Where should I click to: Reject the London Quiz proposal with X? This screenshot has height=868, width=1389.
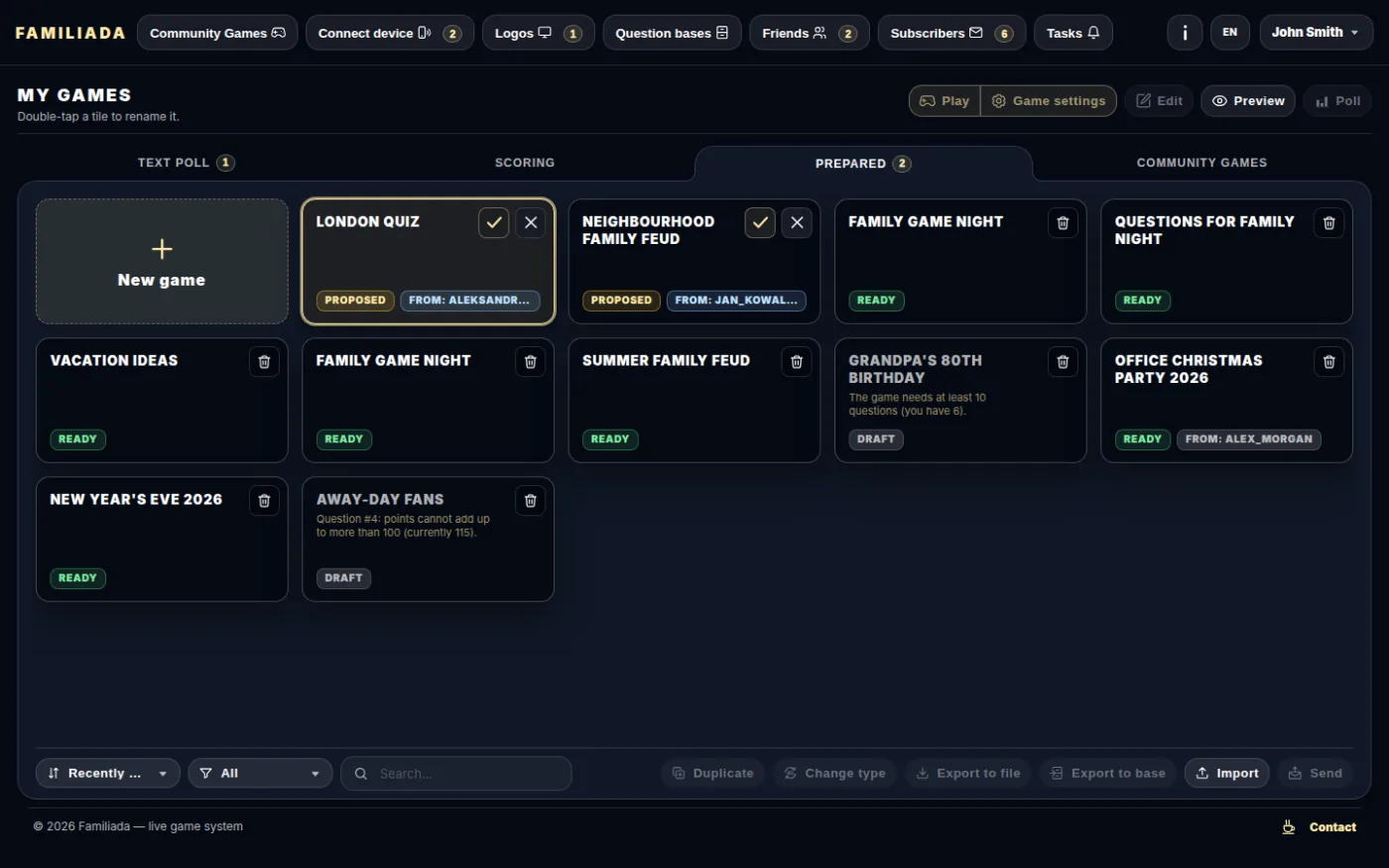point(531,223)
